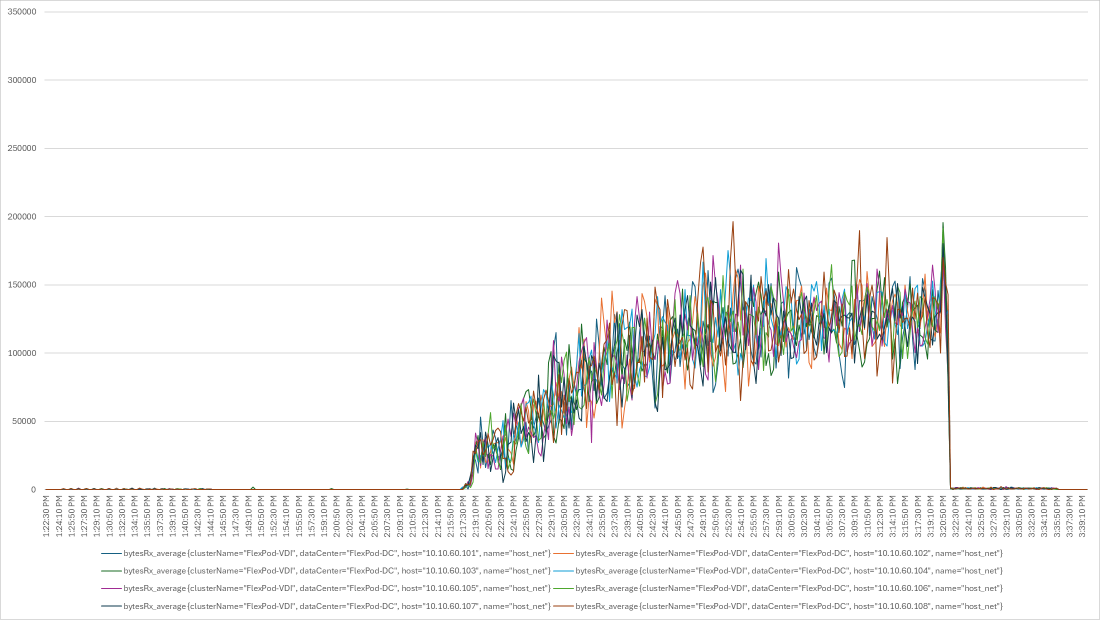This screenshot has width=1100, height=620.
Task: Select the legend label for host "10.10.60.105"
Action: click(x=337, y=588)
